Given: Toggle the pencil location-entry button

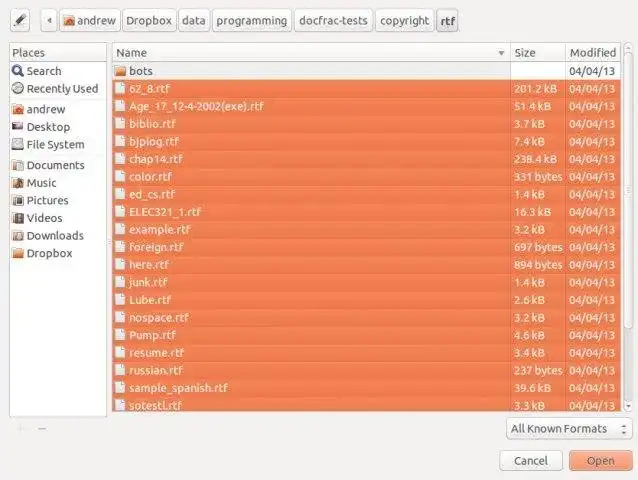Looking at the screenshot, I should point(21,20).
